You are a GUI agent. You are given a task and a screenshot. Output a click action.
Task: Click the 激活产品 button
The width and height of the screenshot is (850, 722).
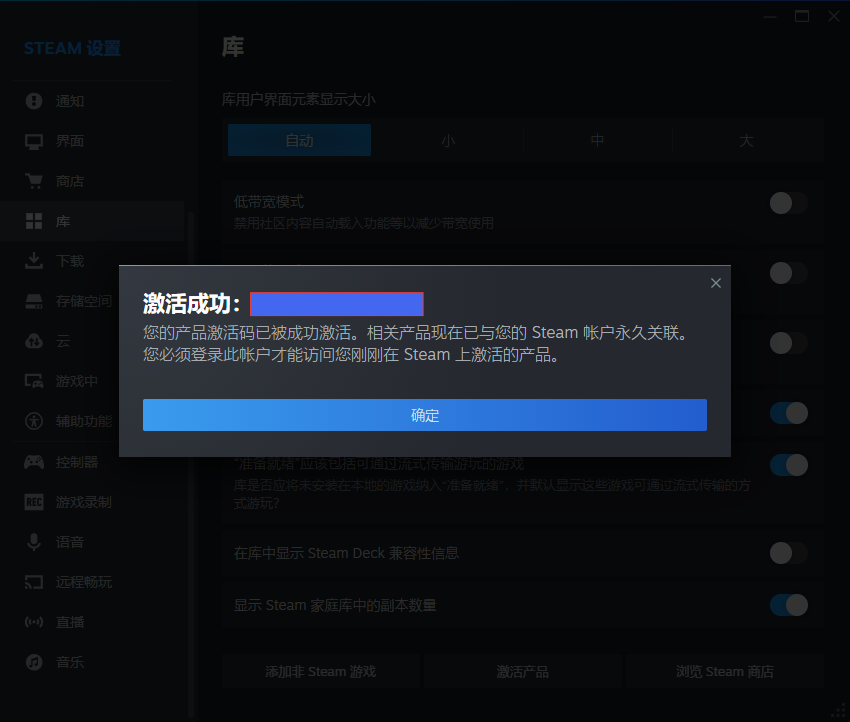pos(523,672)
